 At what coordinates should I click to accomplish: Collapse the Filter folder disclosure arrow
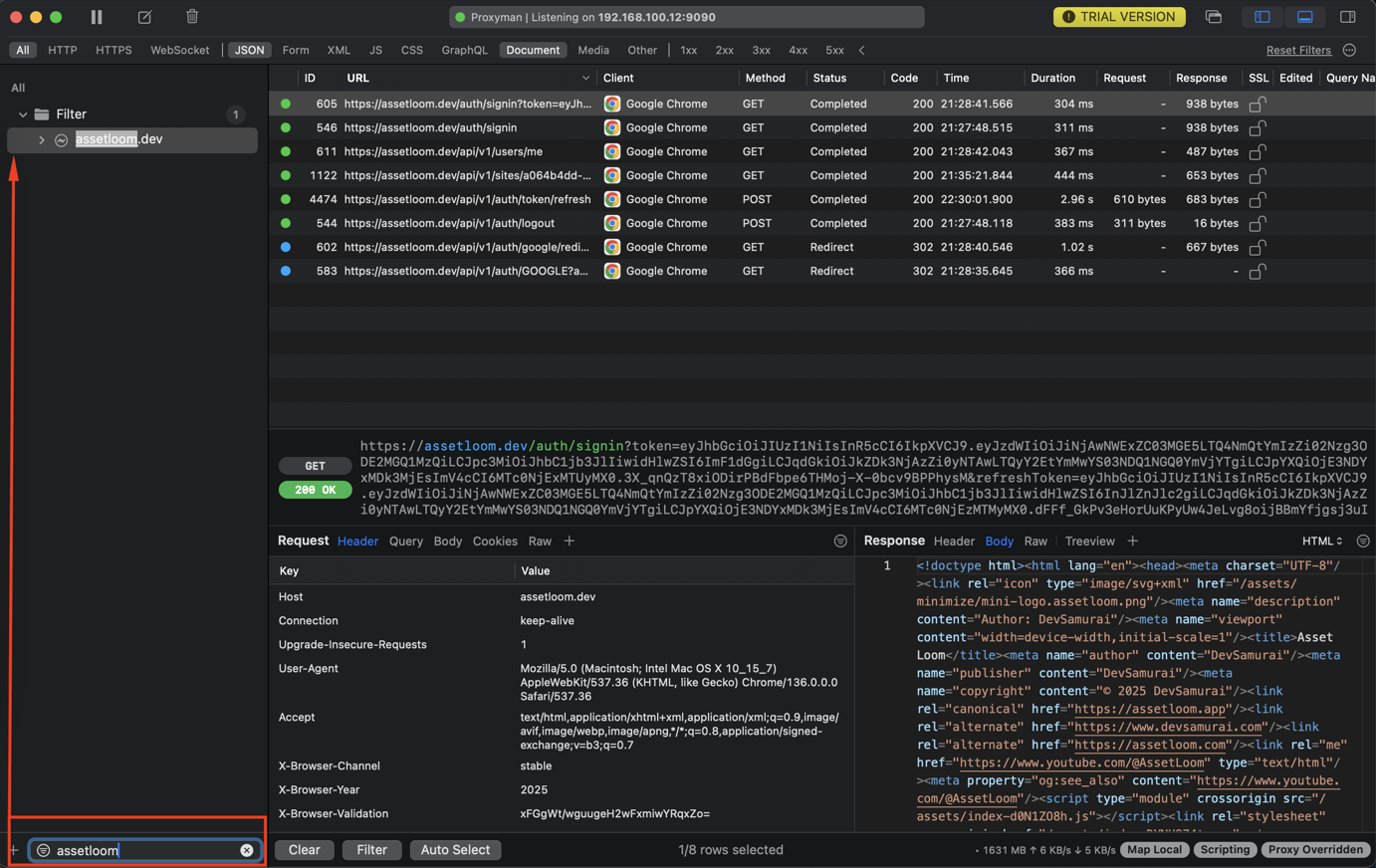click(x=23, y=114)
